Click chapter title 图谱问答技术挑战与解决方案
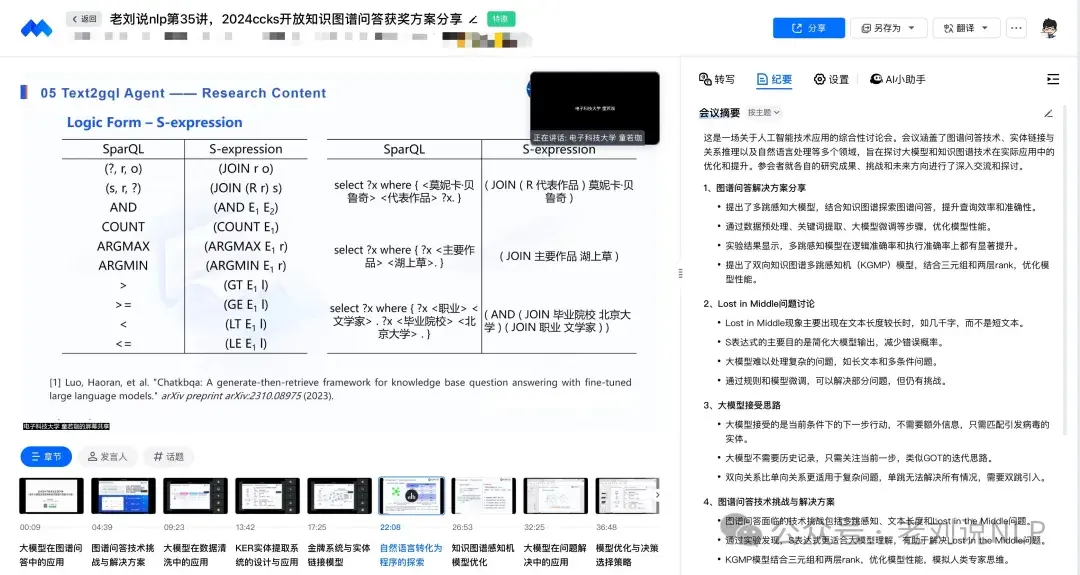 [123, 555]
